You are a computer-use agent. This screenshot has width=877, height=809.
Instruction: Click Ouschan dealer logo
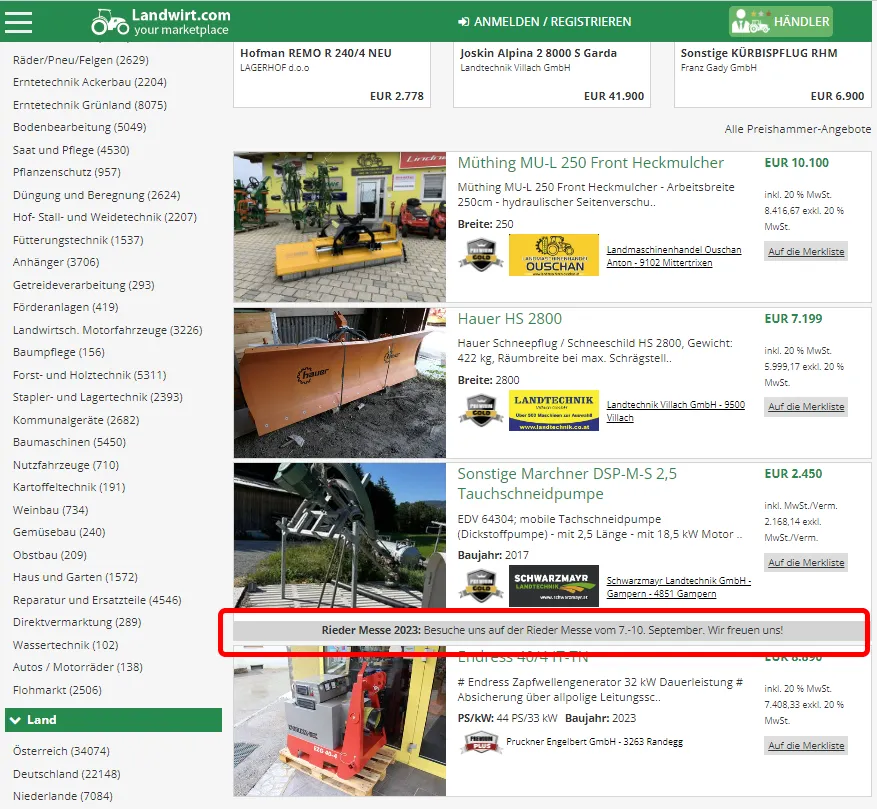554,255
